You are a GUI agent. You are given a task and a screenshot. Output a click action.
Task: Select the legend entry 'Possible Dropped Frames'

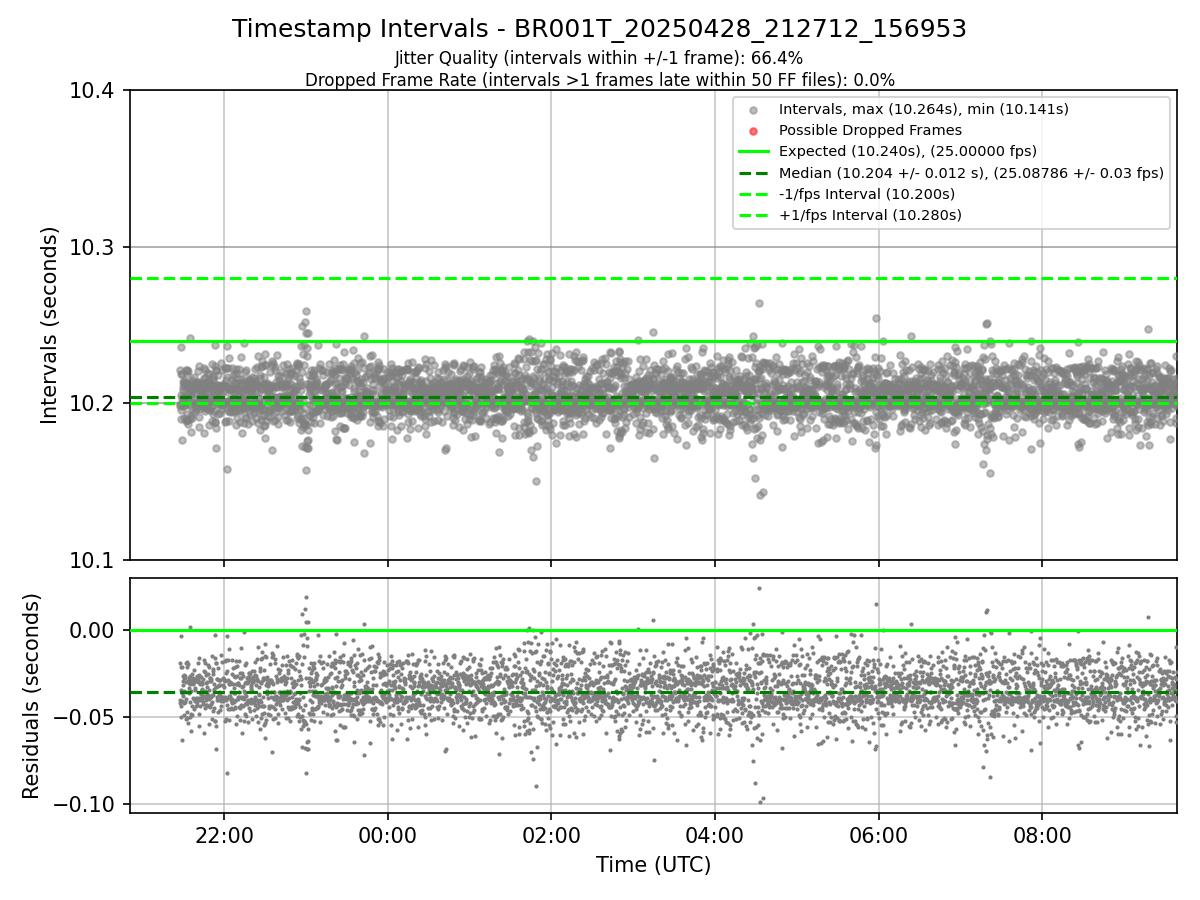tap(870, 130)
